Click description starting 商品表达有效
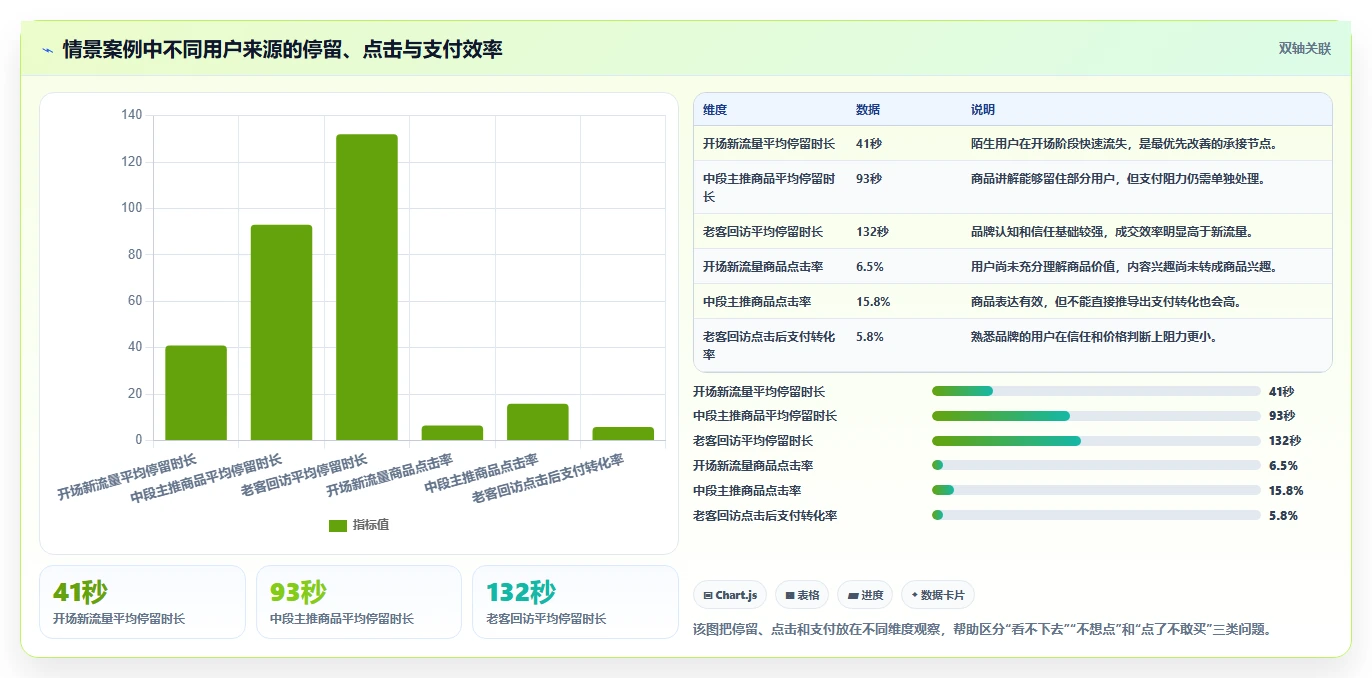 tap(1106, 301)
